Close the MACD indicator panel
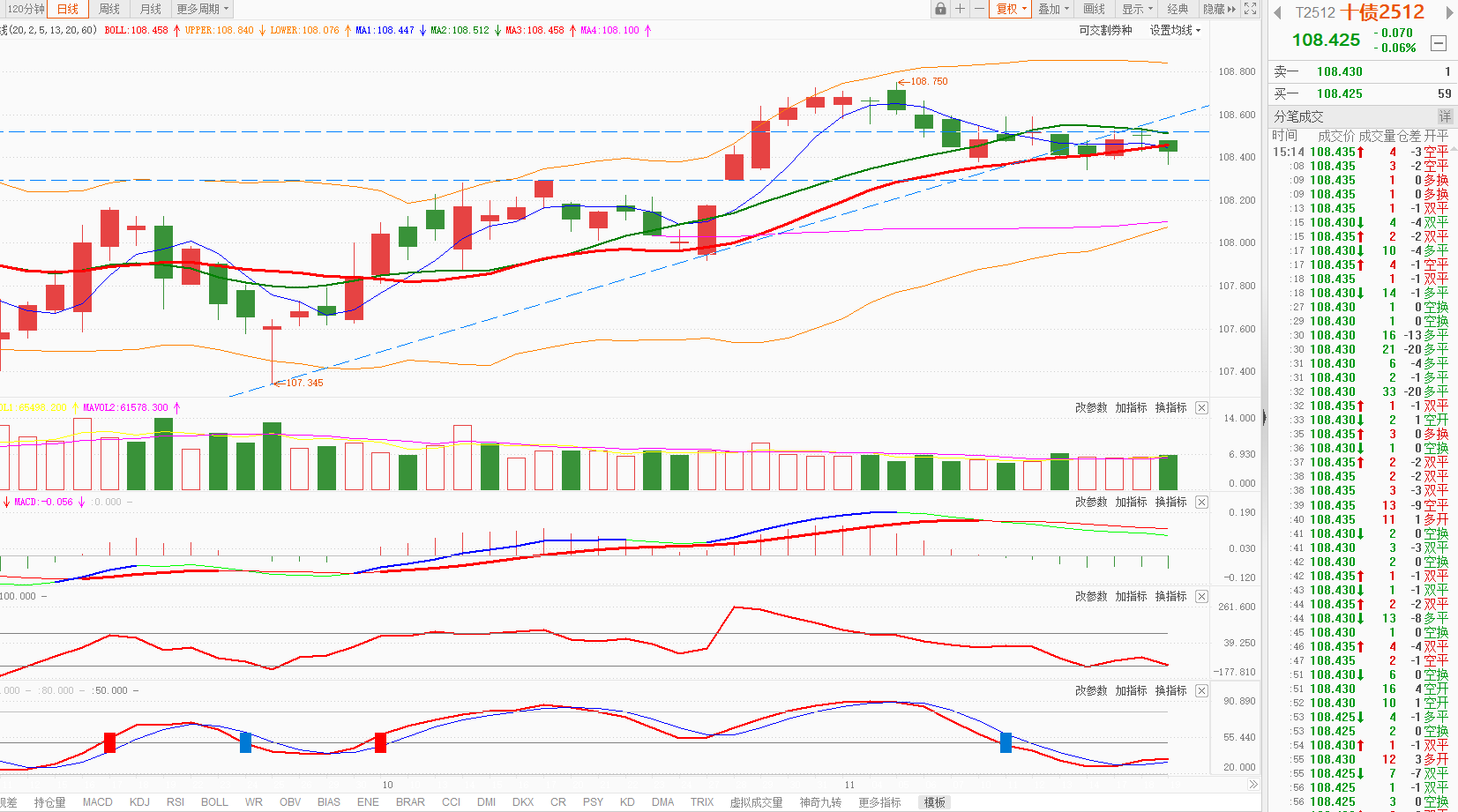The height and width of the screenshot is (812, 1458). pos(1201,503)
